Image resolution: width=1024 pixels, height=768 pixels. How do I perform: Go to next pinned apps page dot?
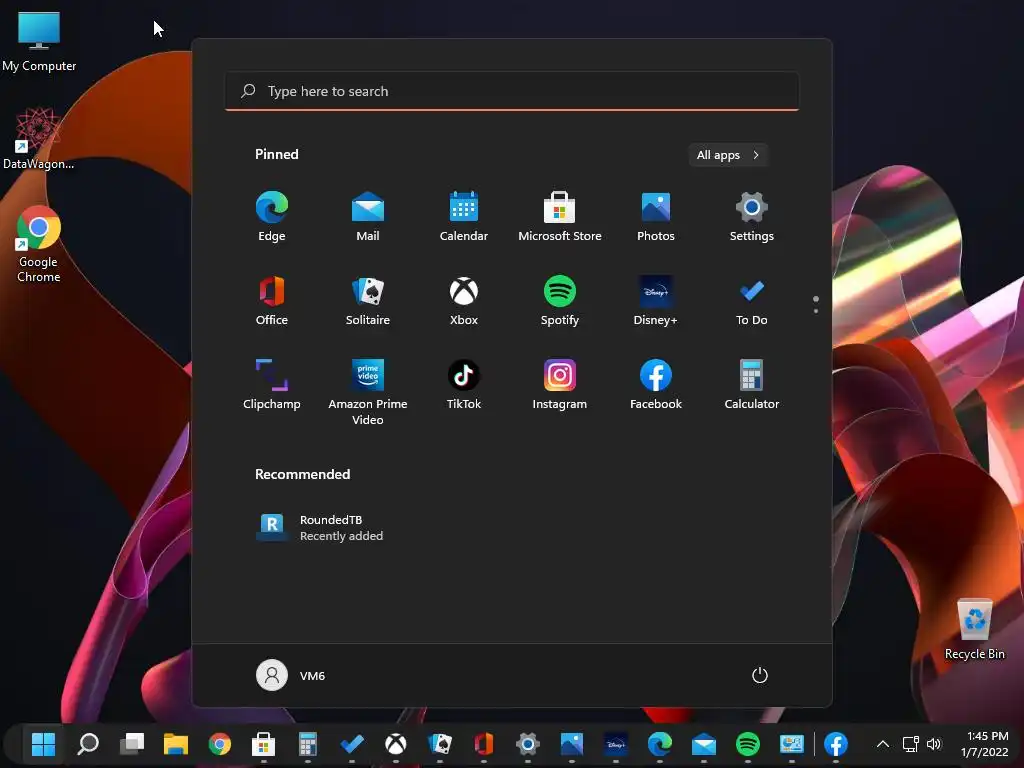click(x=816, y=311)
